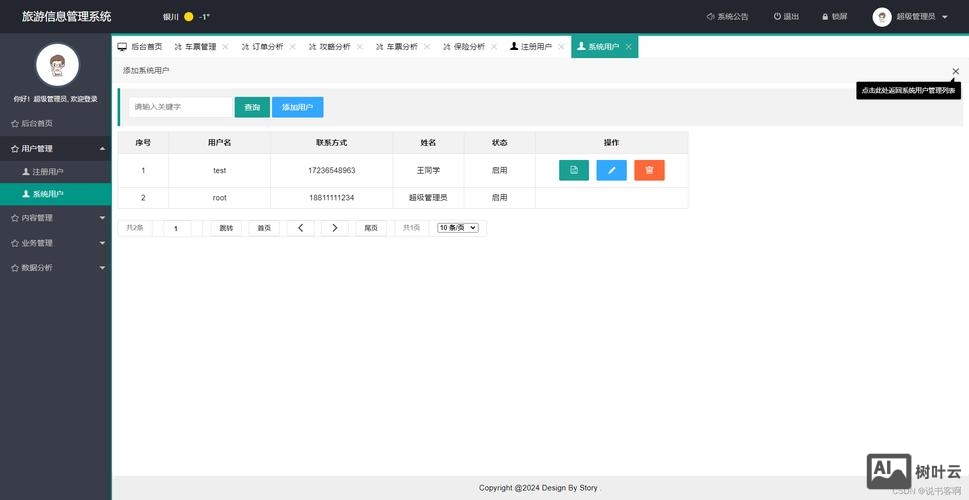Select 注册用户 in the sidebar
This screenshot has height=500, width=969.
click(48, 172)
